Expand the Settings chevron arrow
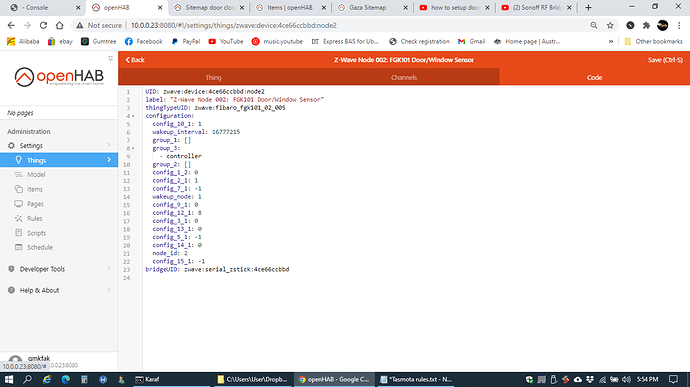The image size is (690, 387). point(109,145)
